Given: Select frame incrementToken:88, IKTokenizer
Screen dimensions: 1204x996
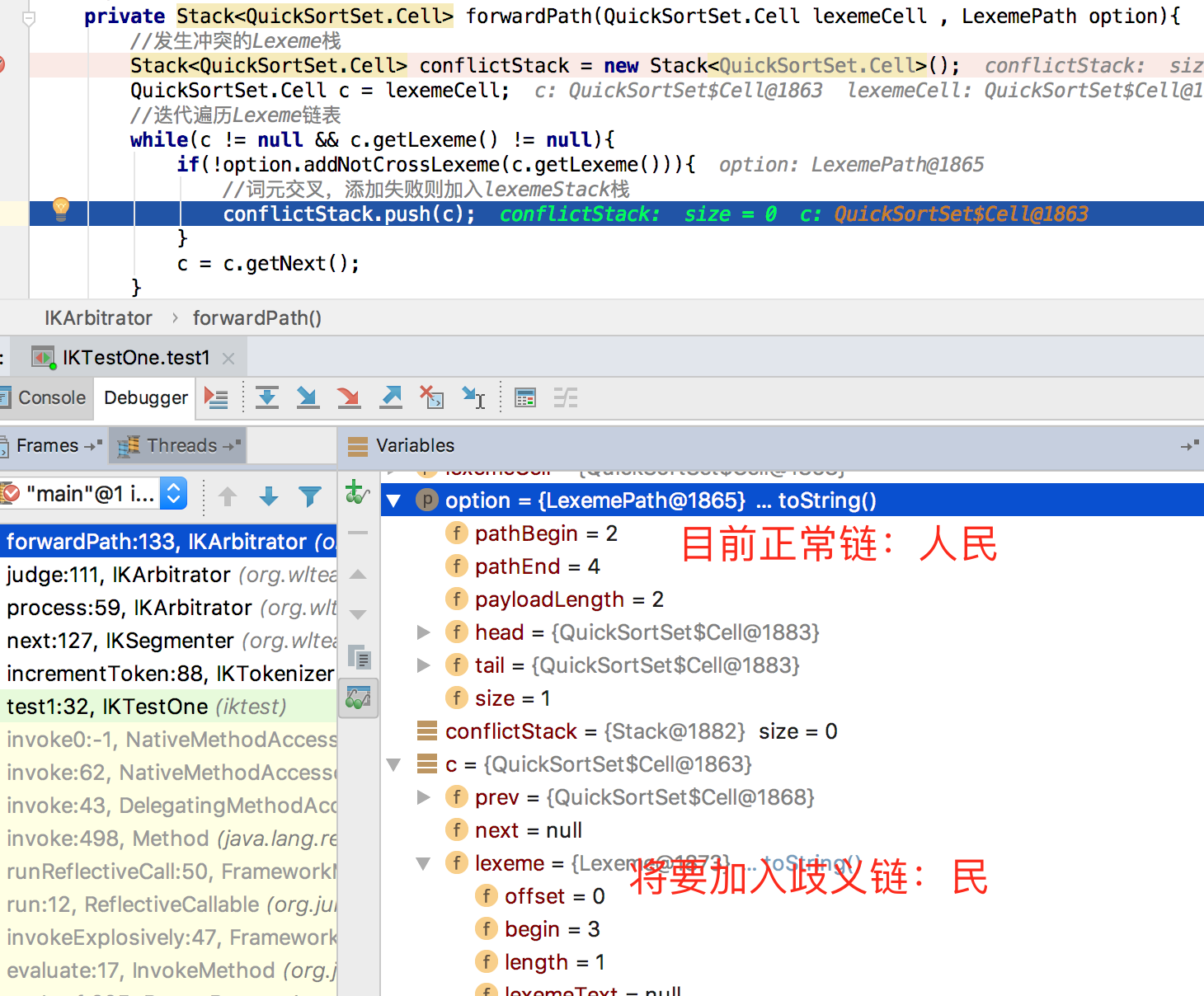Looking at the screenshot, I should click(x=168, y=674).
